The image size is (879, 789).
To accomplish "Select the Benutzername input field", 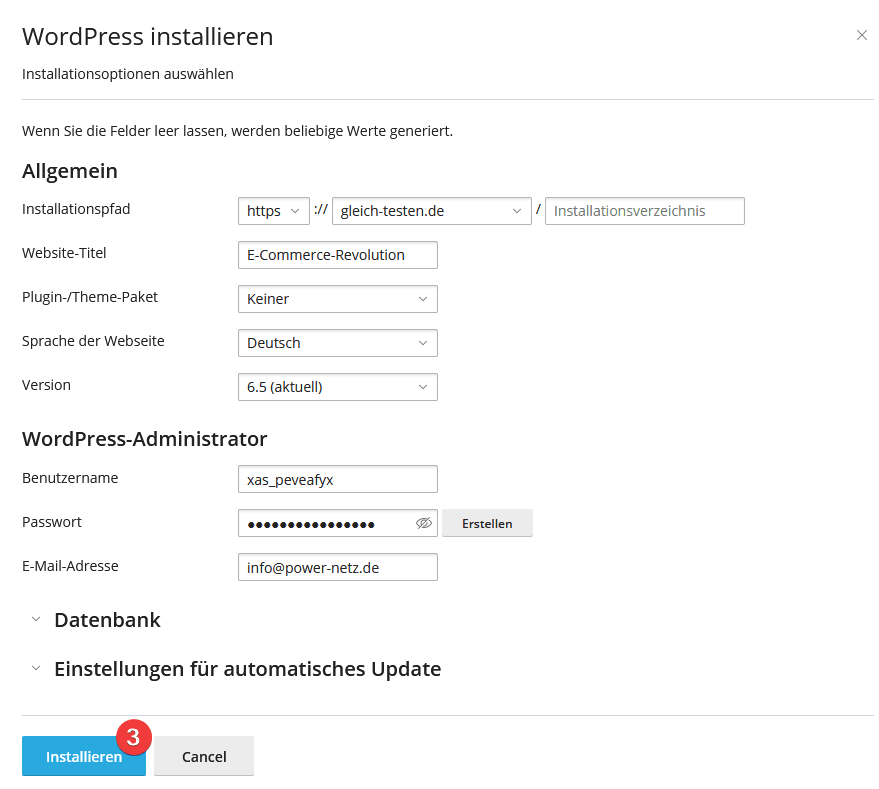I will pos(337,479).
